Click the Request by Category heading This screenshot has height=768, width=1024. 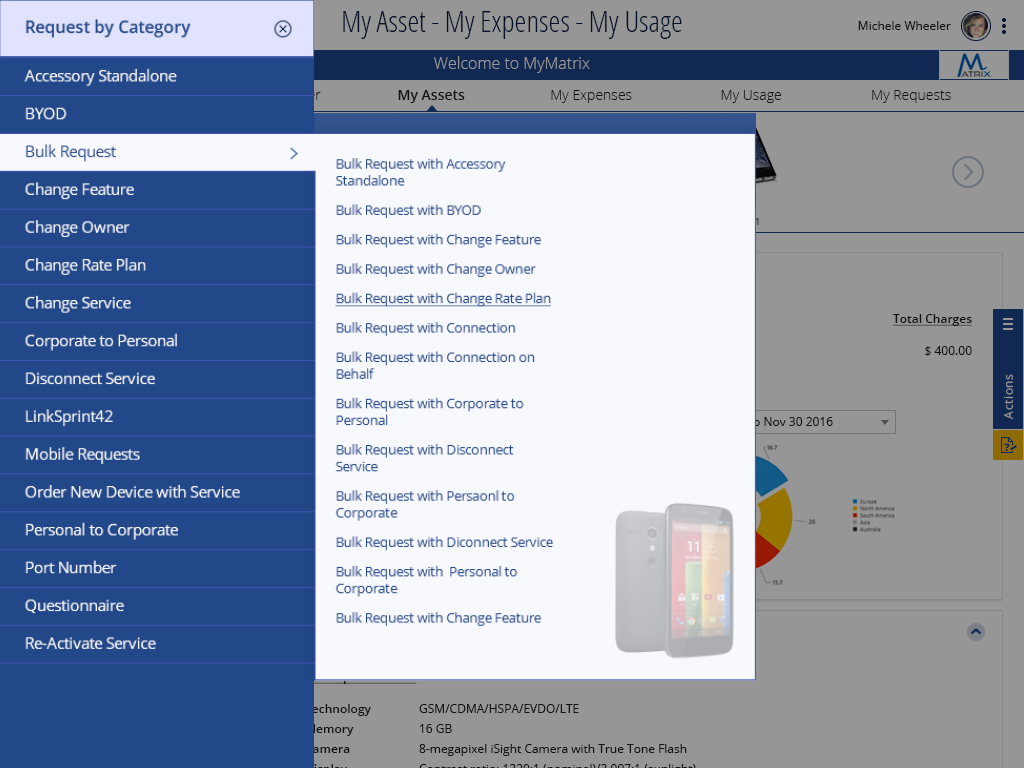tap(108, 27)
